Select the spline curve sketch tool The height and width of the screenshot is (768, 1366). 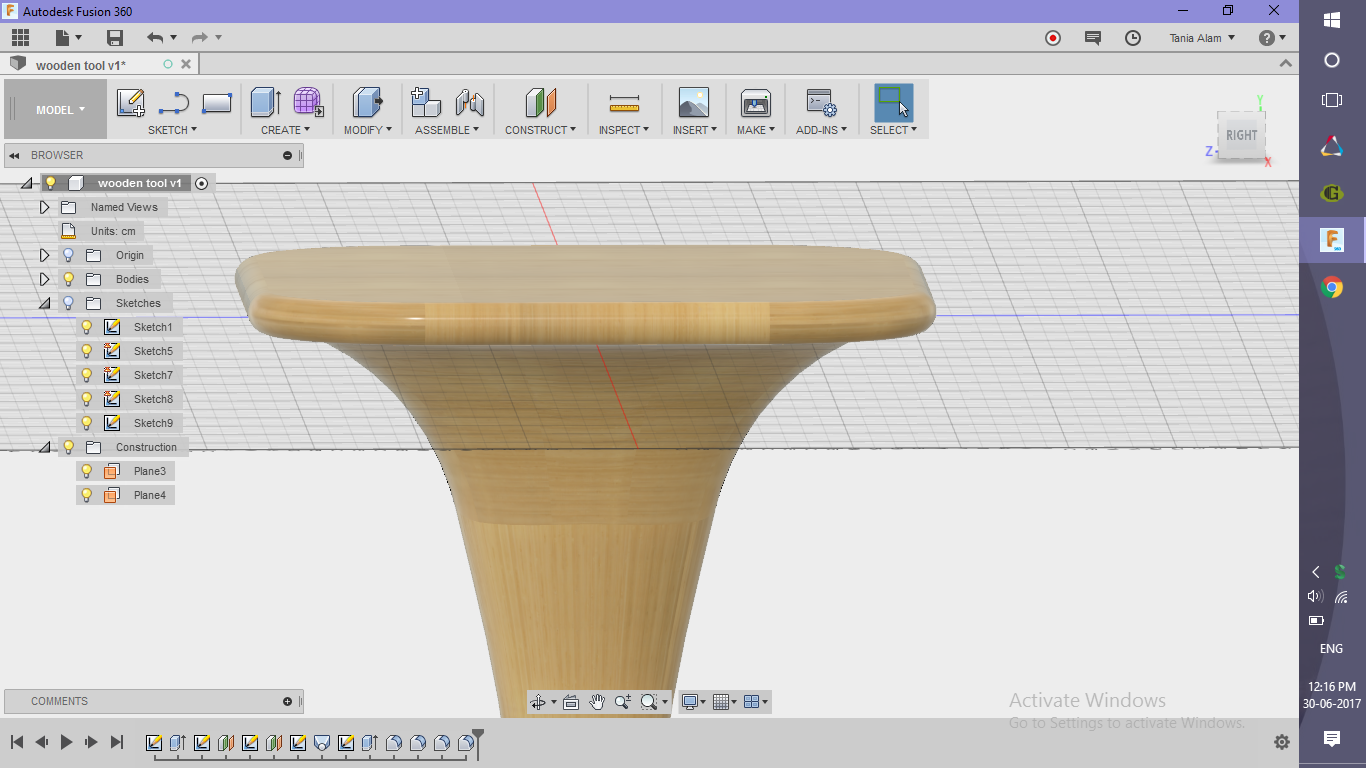173,103
